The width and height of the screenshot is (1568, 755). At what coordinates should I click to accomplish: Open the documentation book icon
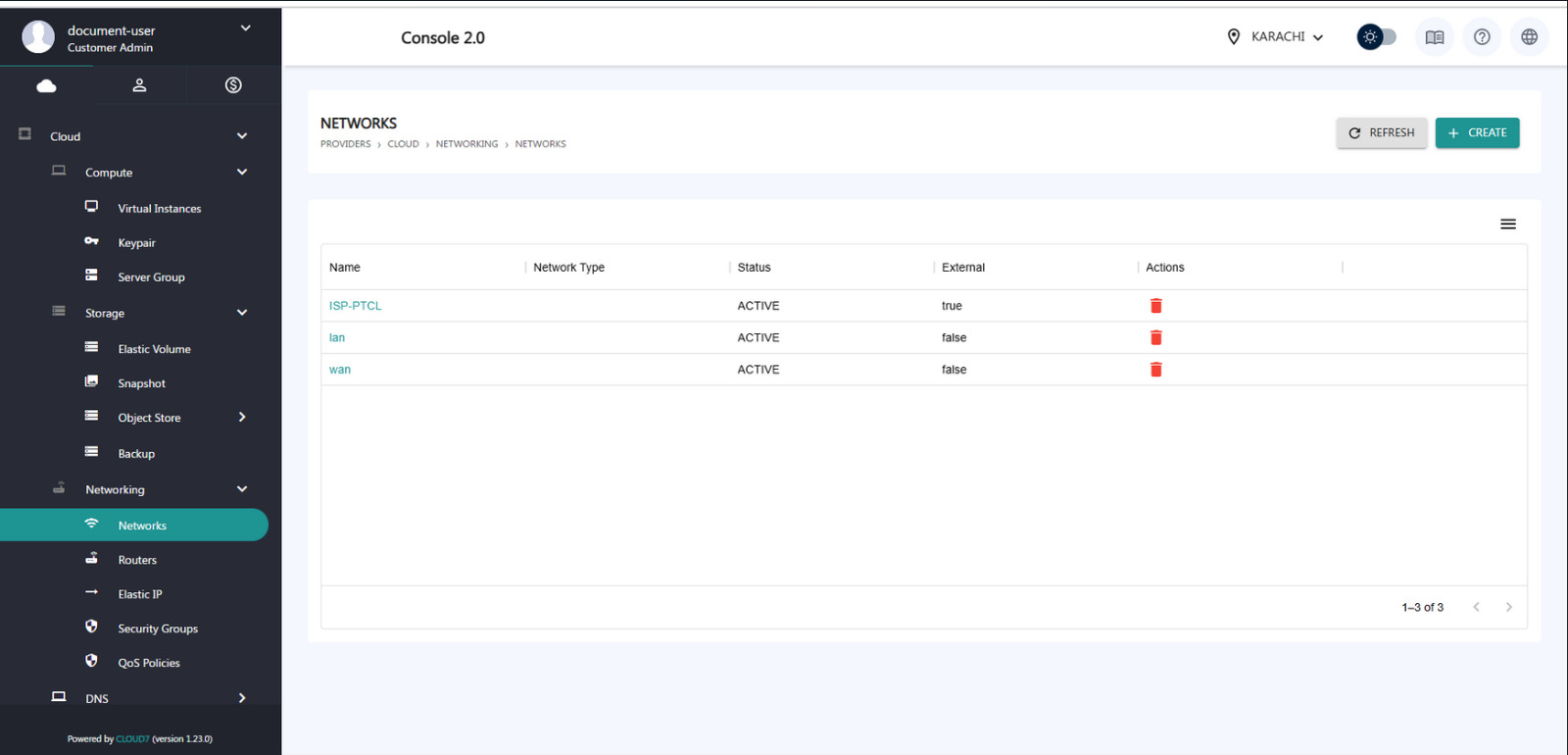click(1434, 37)
